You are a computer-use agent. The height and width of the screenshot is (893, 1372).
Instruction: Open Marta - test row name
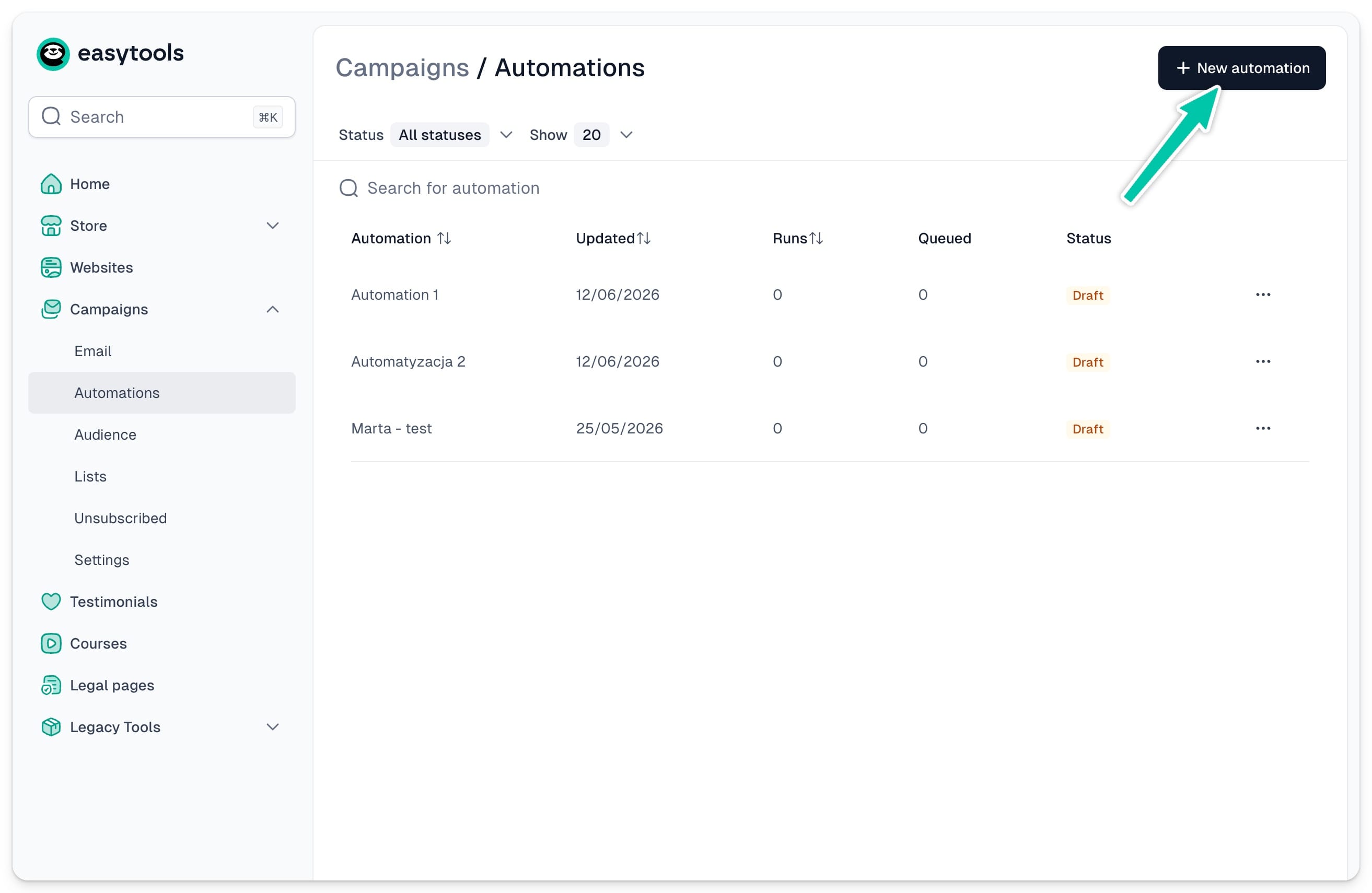(x=391, y=428)
